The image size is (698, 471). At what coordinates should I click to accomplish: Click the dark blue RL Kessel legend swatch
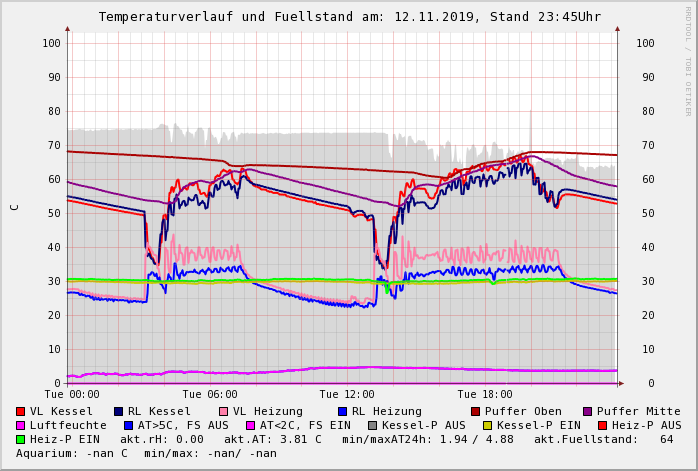tap(119, 411)
